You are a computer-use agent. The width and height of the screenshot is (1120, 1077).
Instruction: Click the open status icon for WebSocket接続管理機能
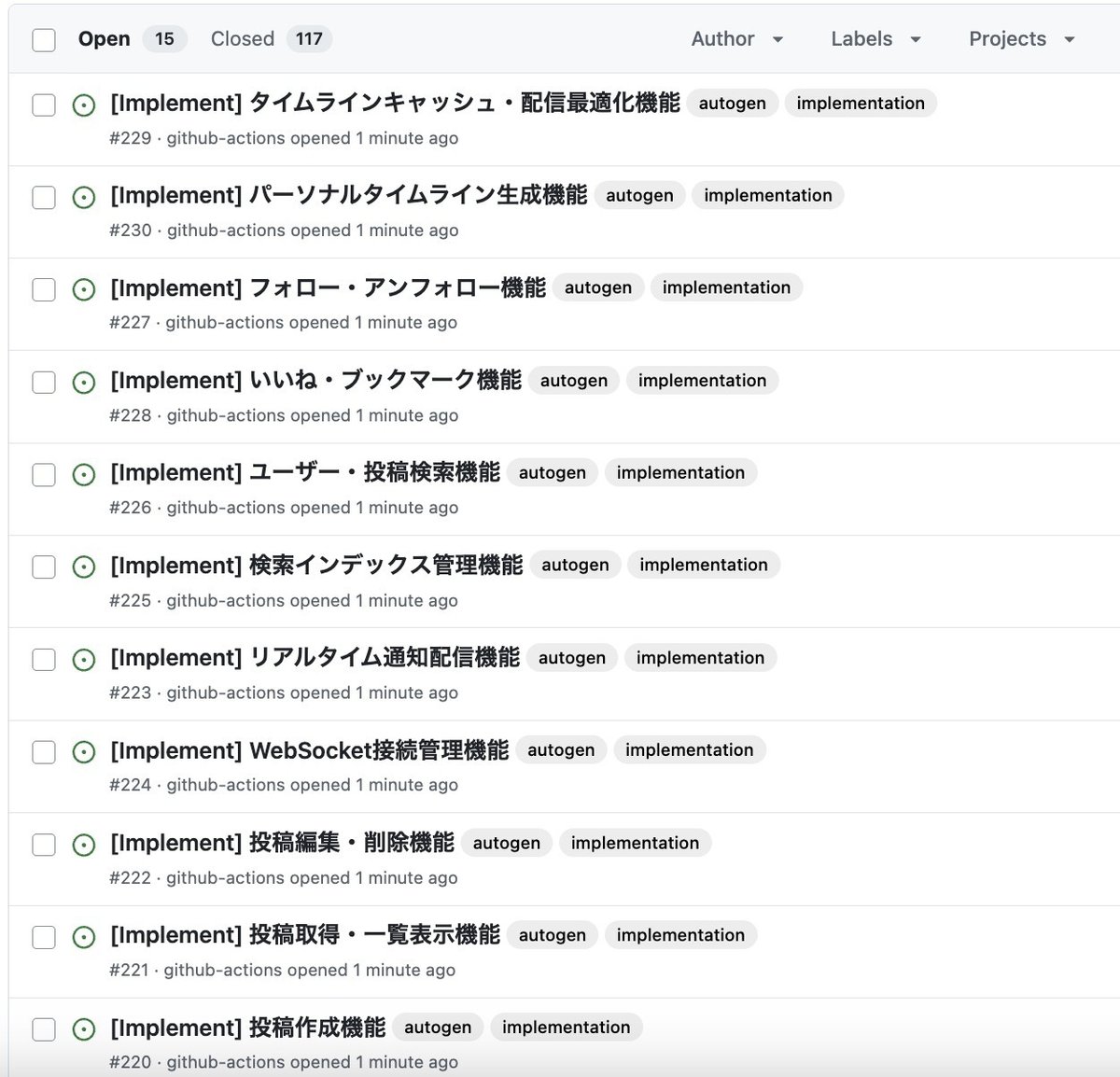(83, 750)
